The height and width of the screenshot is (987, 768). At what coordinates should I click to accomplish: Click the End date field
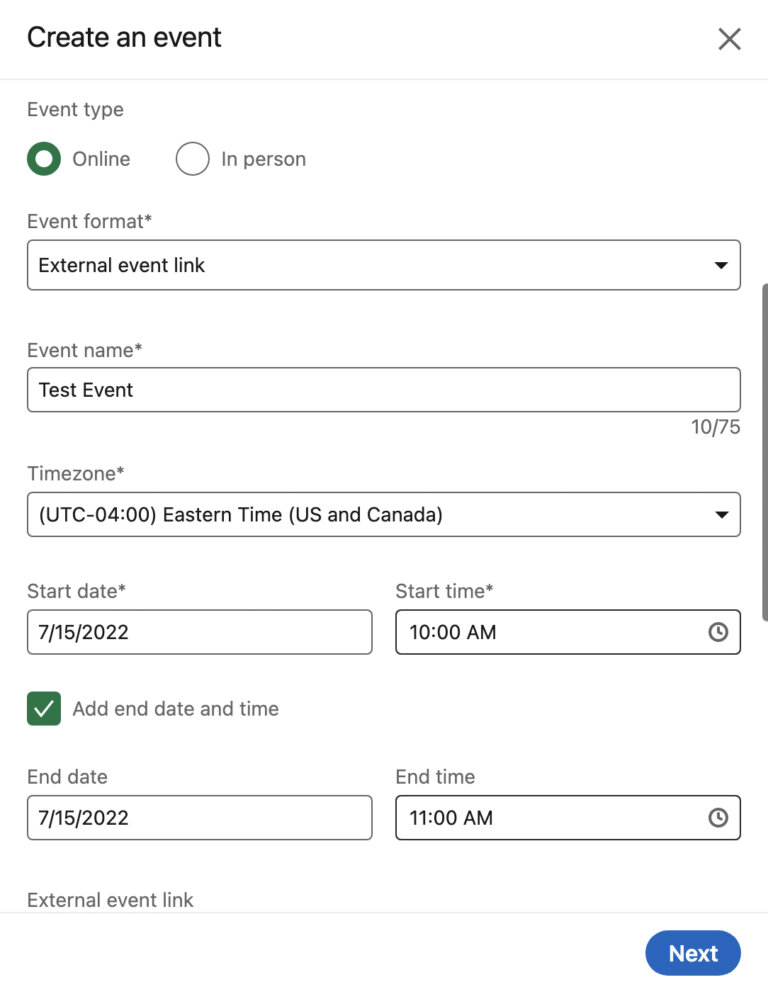199,818
